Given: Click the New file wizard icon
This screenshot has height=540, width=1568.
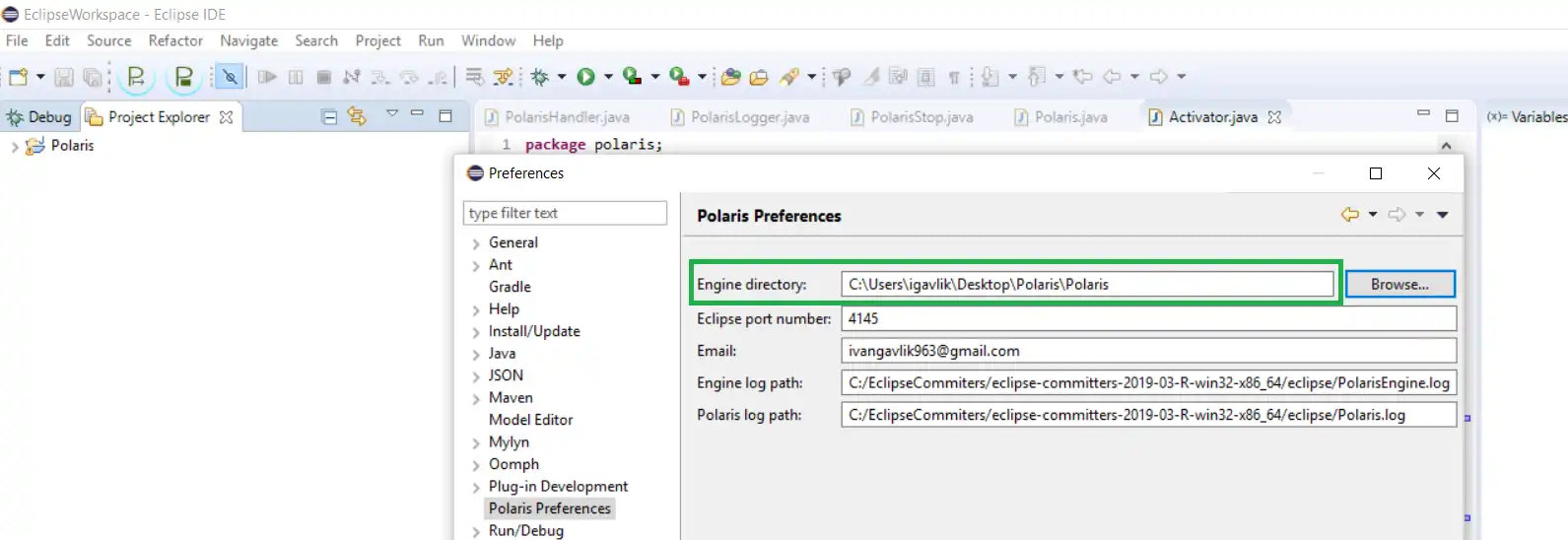Looking at the screenshot, I should point(18,77).
